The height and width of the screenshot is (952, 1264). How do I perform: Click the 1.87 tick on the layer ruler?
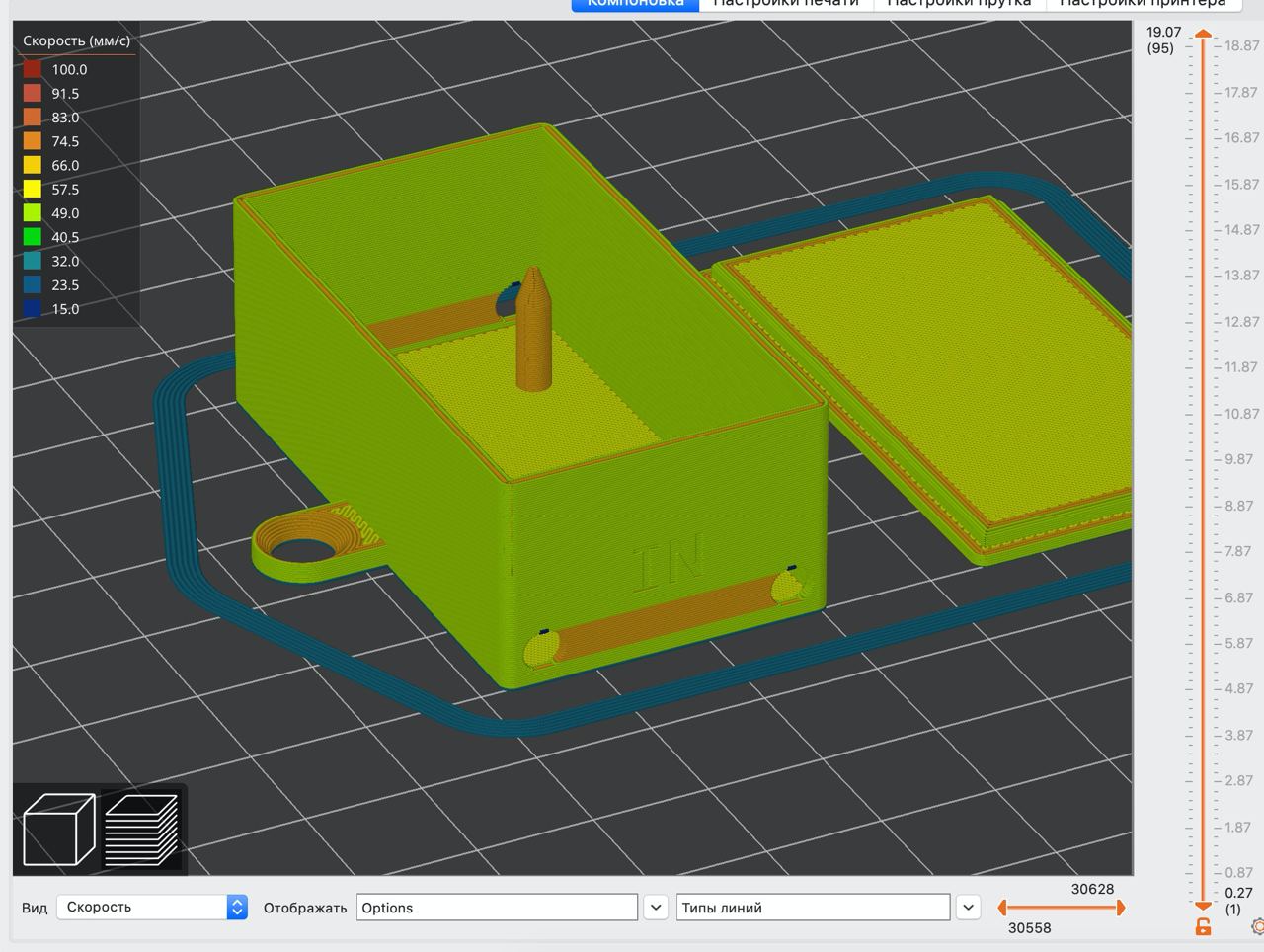click(x=1238, y=827)
